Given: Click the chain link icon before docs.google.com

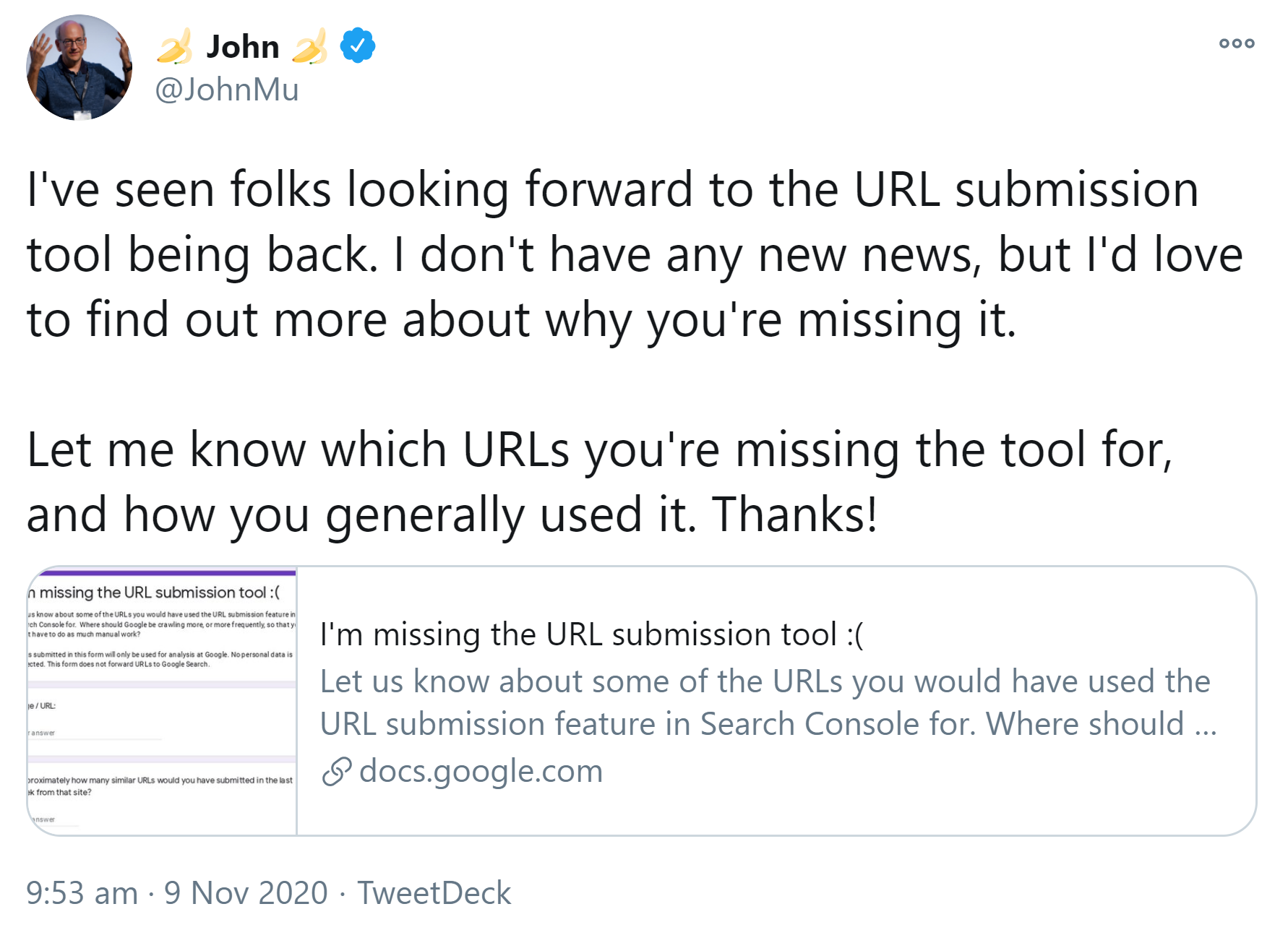Looking at the screenshot, I should [337, 770].
